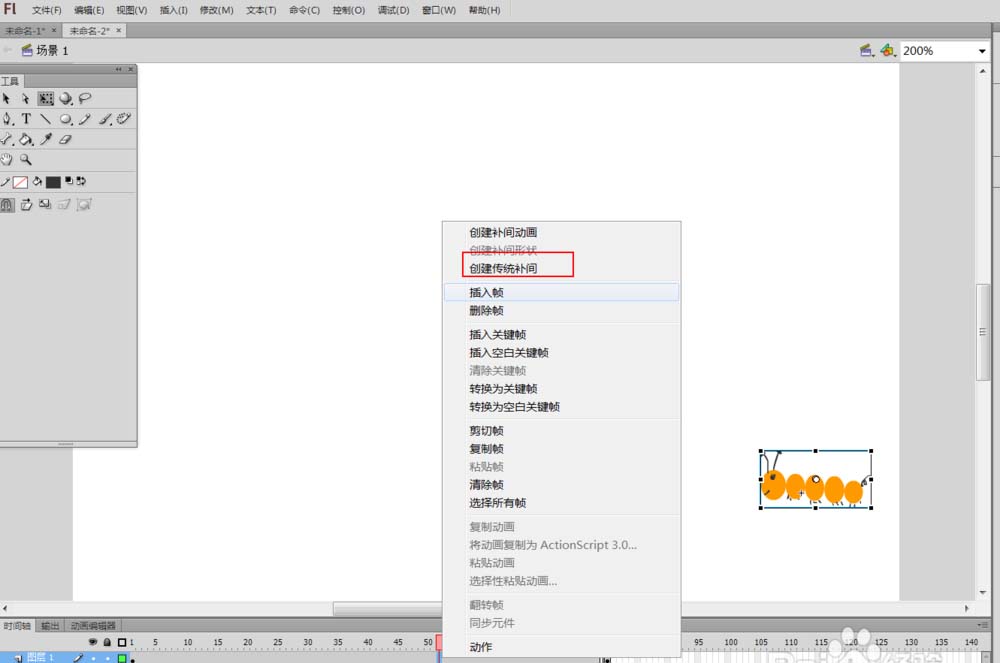Open the 文件(F) menu
This screenshot has height=663, width=1000.
click(x=47, y=10)
